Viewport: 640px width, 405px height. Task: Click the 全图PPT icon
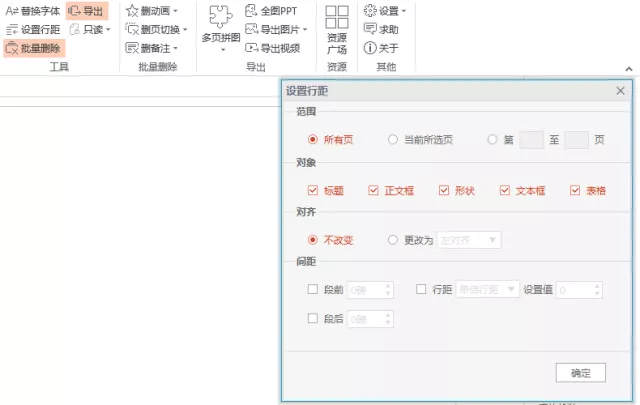(251, 11)
